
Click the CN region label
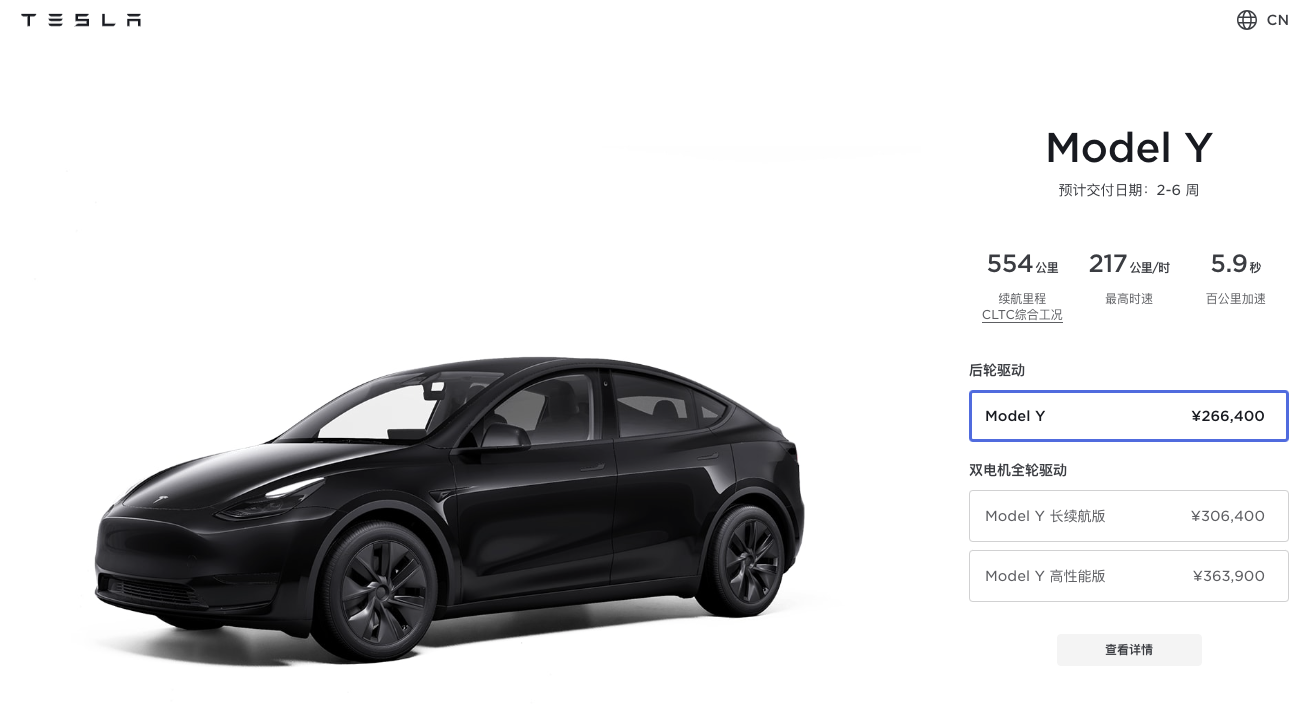[x=1277, y=20]
